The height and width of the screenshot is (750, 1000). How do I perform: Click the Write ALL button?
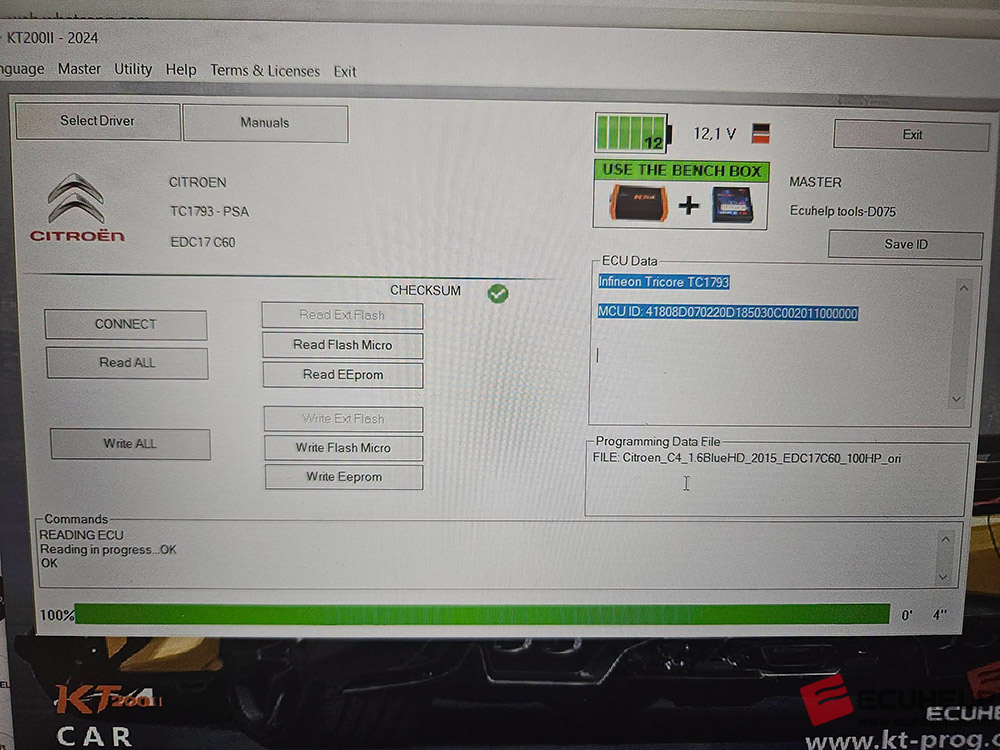click(130, 443)
